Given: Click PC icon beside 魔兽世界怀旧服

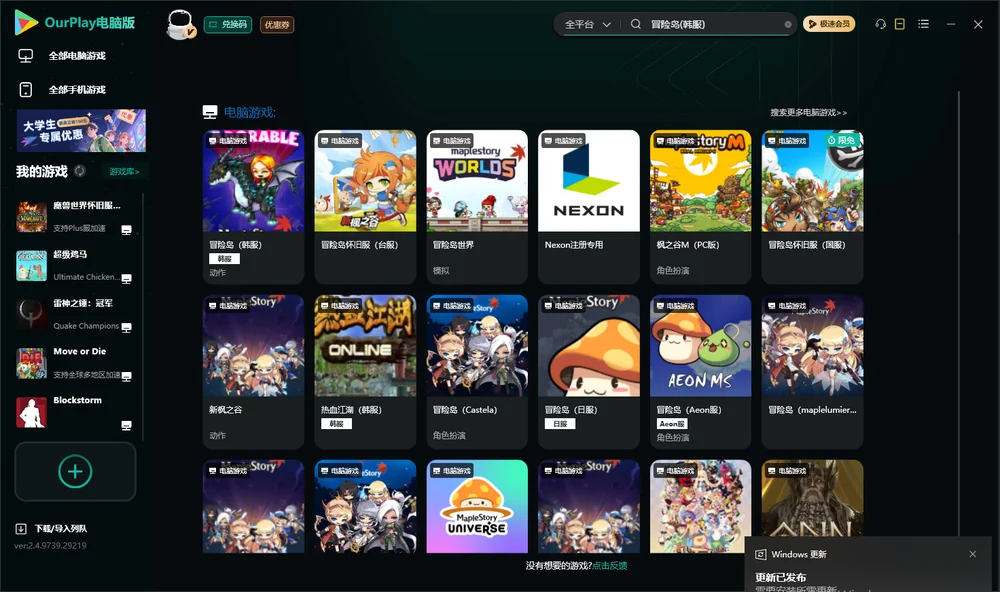Looking at the screenshot, I should [126, 230].
